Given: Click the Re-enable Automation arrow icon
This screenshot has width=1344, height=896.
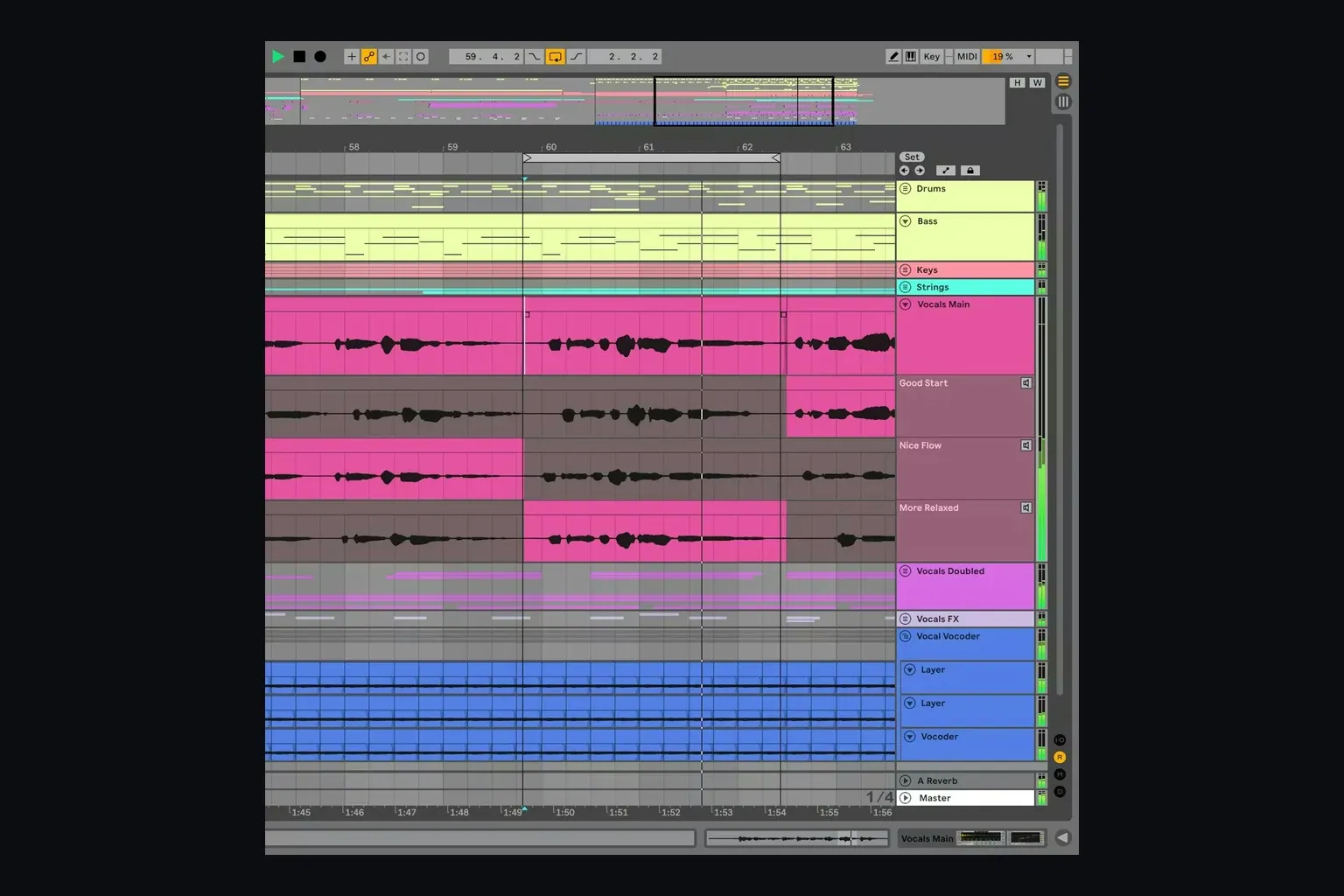Looking at the screenshot, I should 386,57.
